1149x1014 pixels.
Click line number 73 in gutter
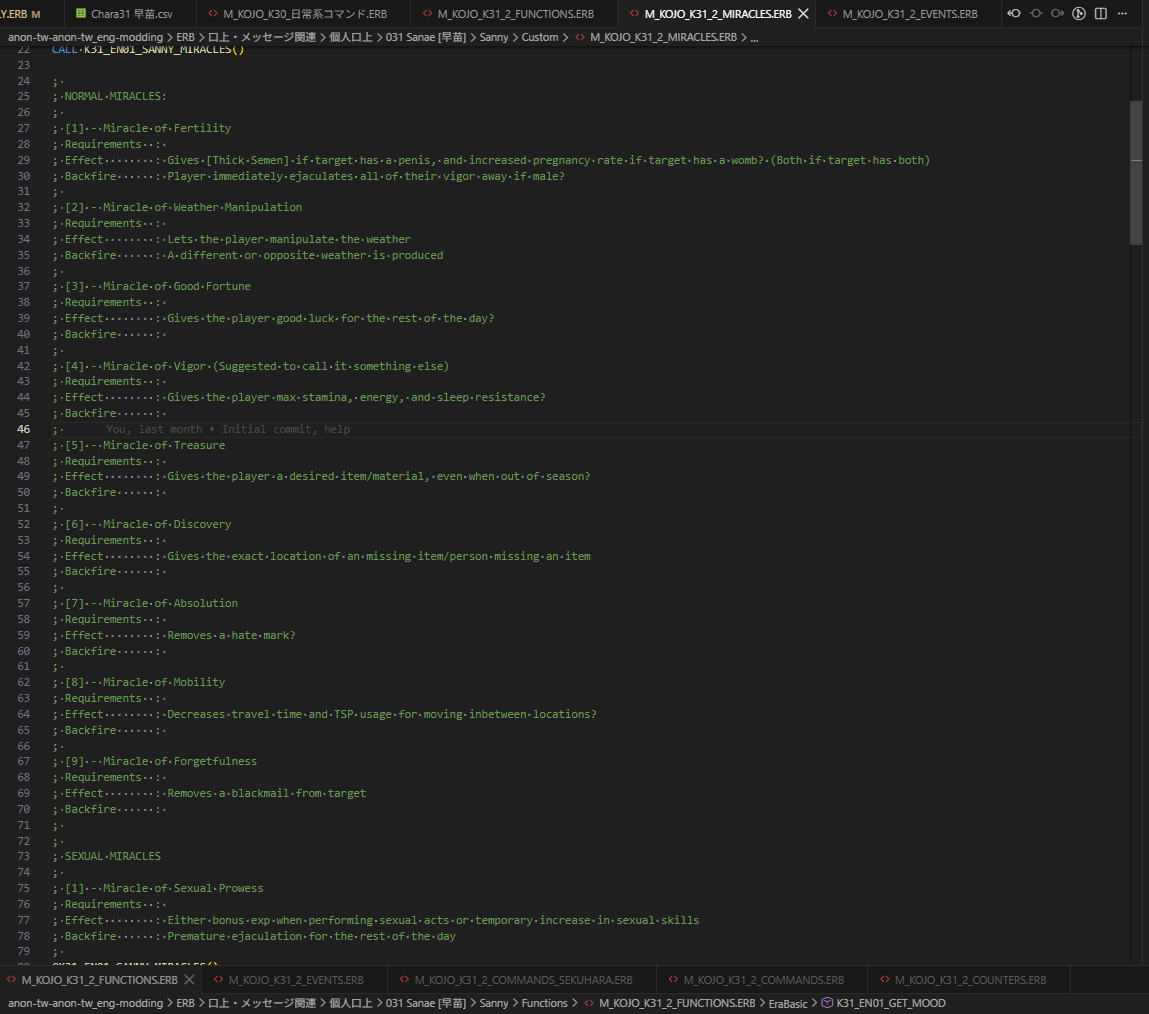pyautogui.click(x=23, y=856)
